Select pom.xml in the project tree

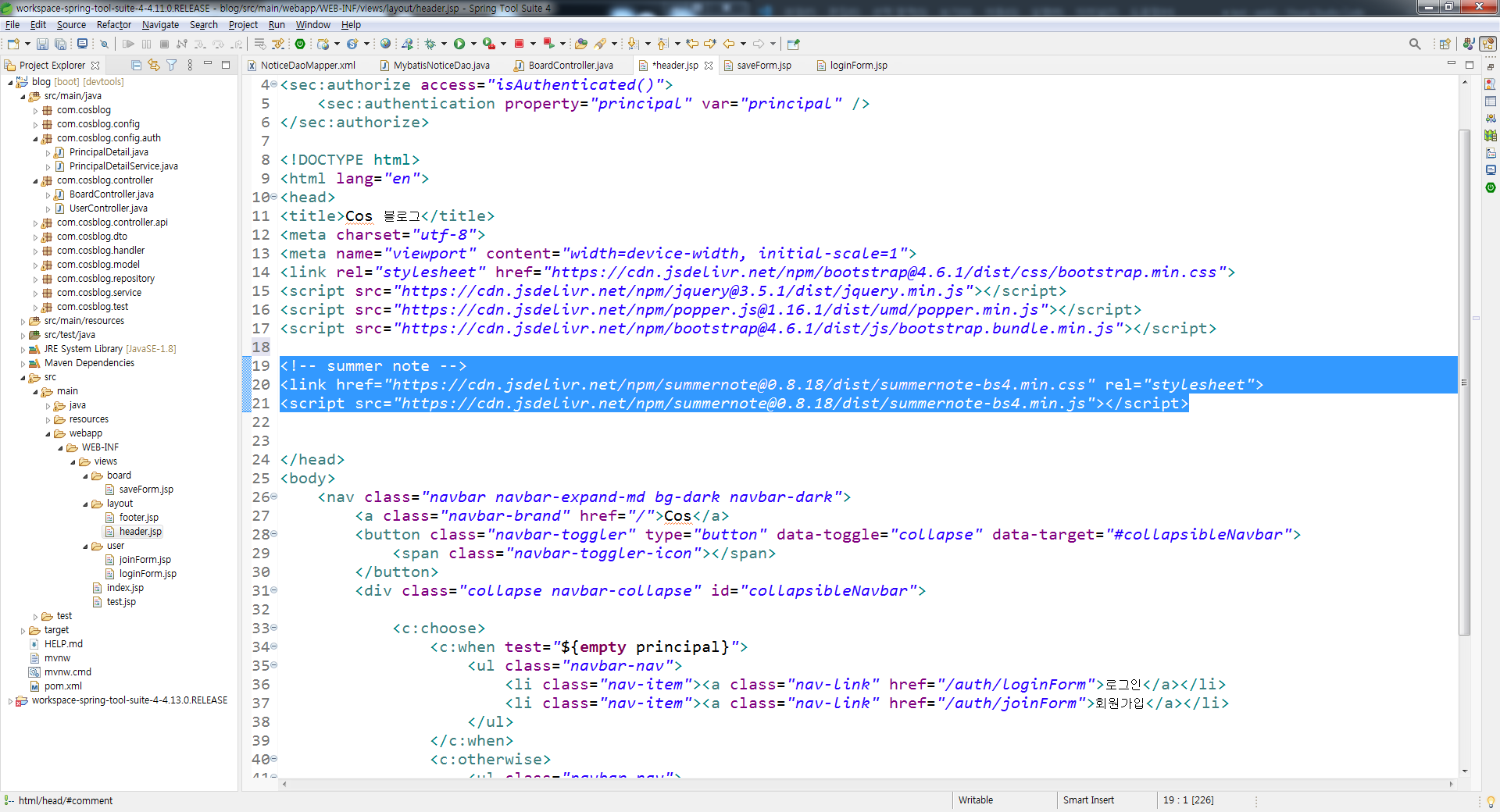pos(63,686)
